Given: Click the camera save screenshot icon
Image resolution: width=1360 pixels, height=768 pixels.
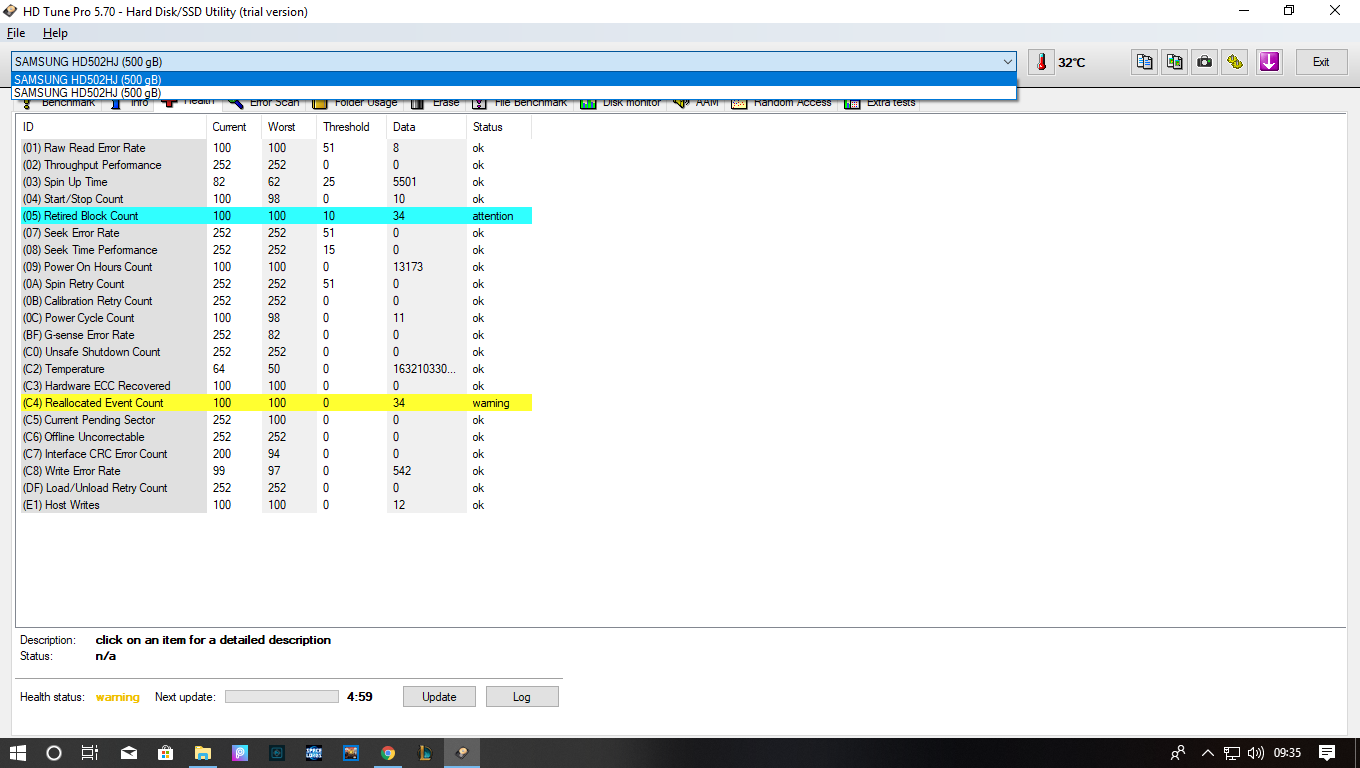Looking at the screenshot, I should (x=1205, y=62).
